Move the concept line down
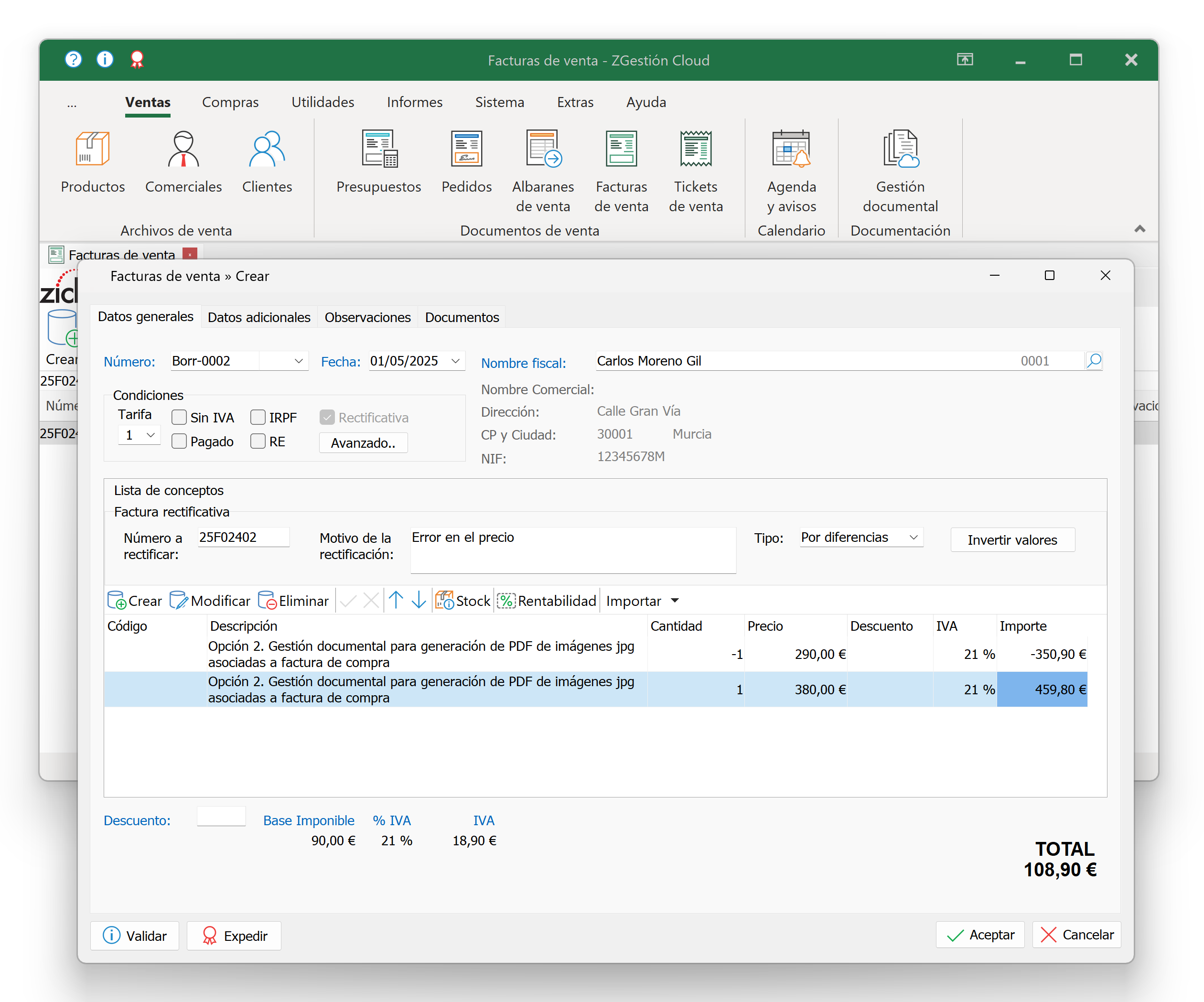The height and width of the screenshot is (1002, 1204). (x=419, y=601)
